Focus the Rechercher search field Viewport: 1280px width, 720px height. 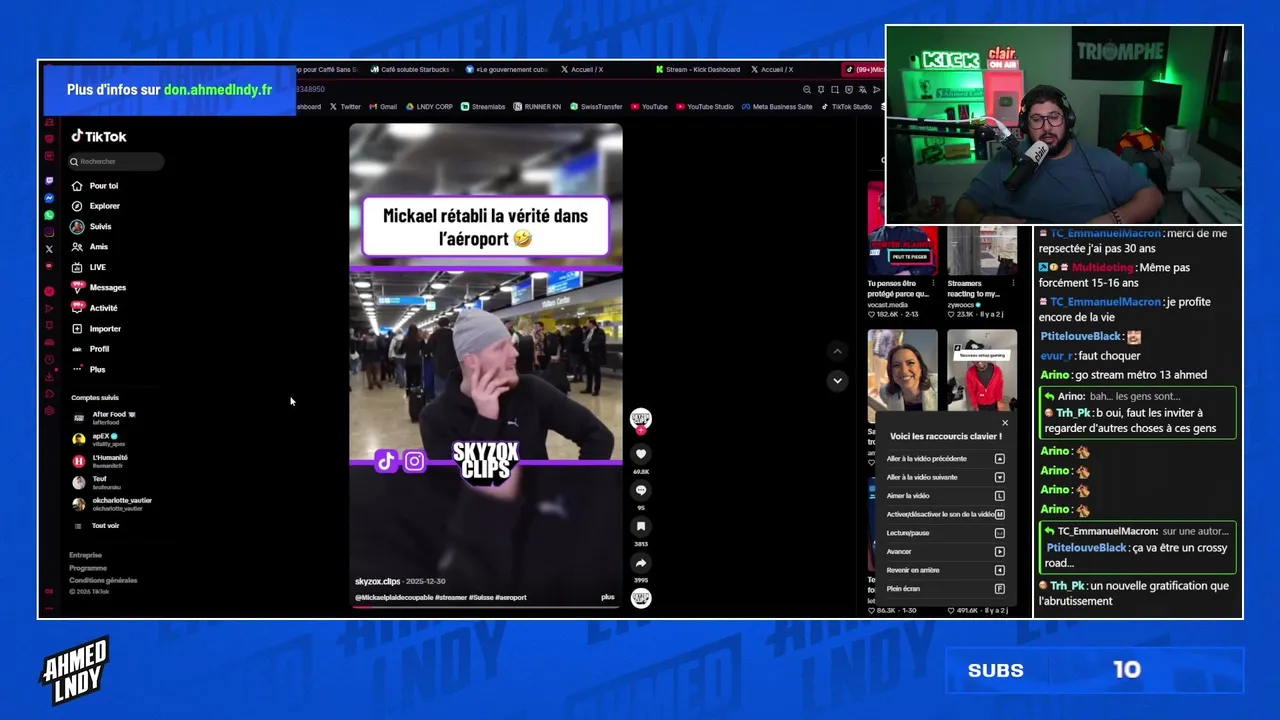116,161
